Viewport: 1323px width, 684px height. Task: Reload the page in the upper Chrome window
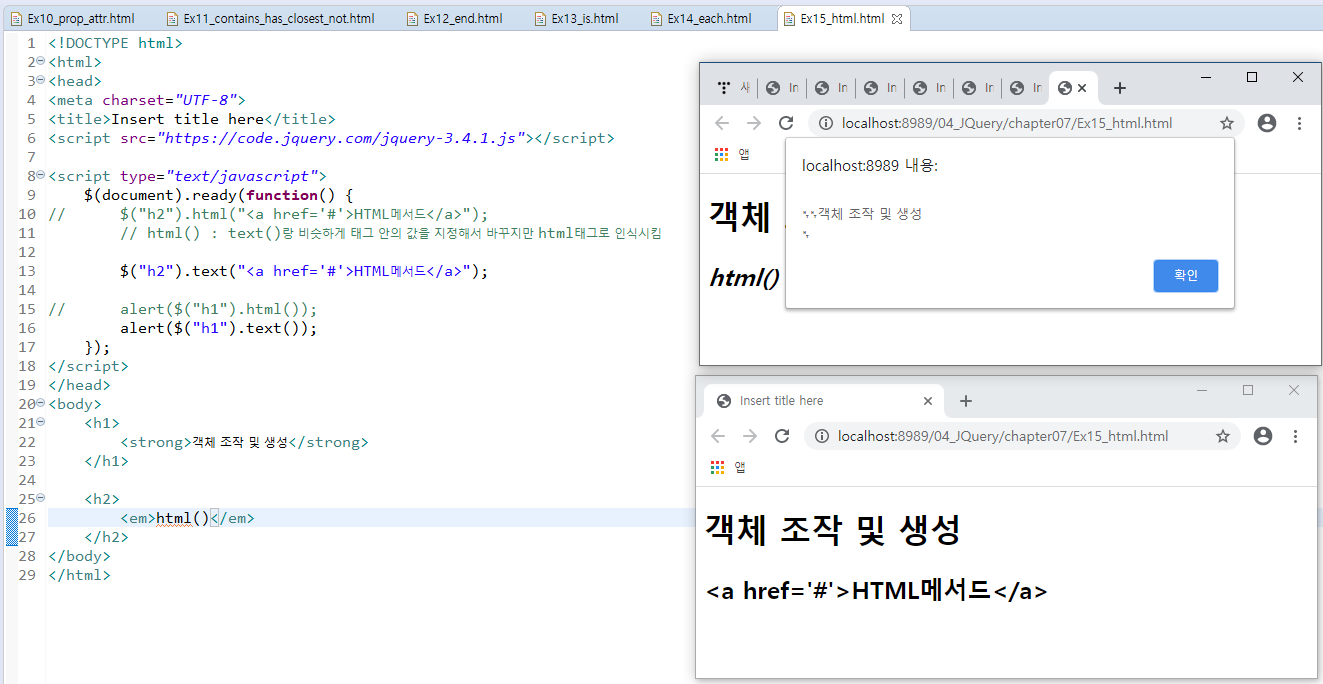click(786, 123)
